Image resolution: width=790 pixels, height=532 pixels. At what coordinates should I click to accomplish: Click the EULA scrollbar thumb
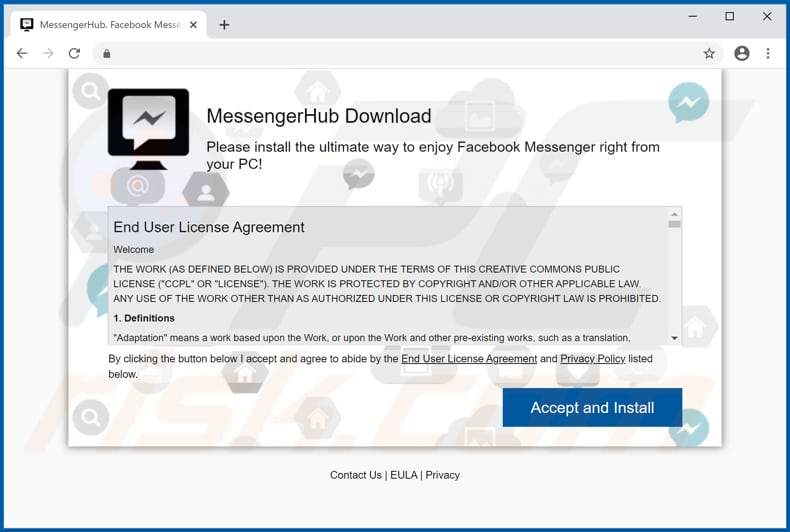point(674,224)
